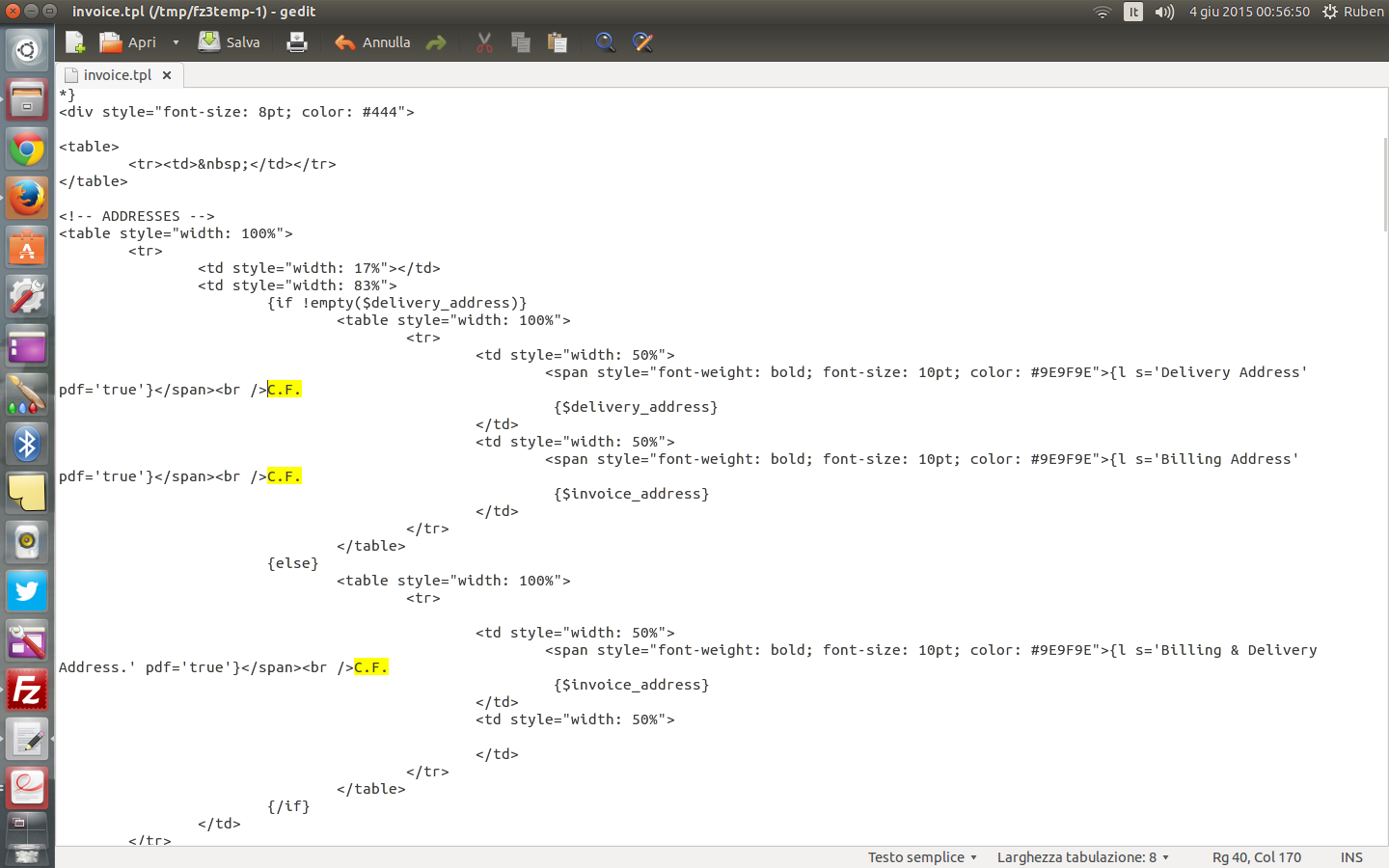Open System Settings from the launcher
This screenshot has height=868, width=1389.
(27, 297)
